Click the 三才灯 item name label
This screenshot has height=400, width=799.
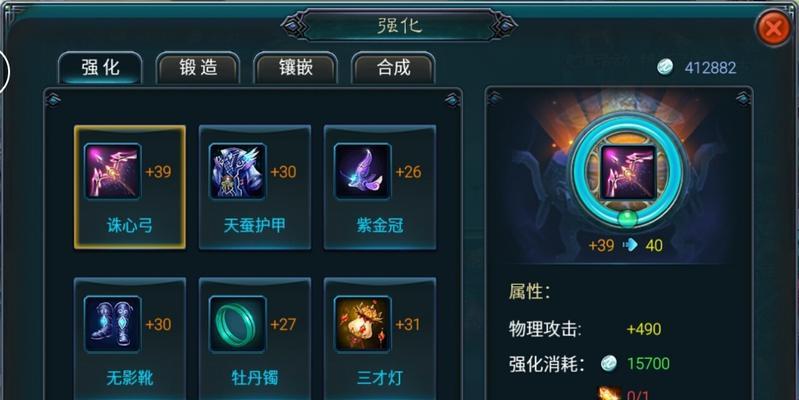[380, 378]
